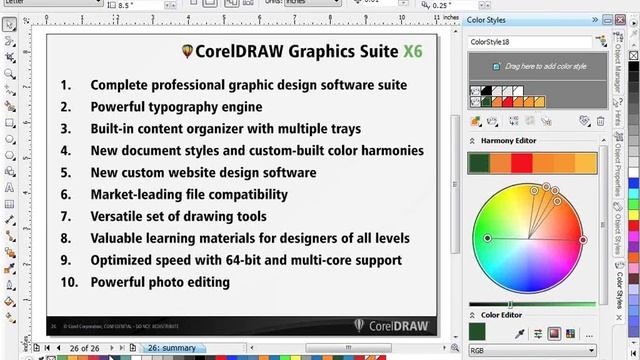Select the Color Eyedropper tool in toolbox

click(9, 269)
